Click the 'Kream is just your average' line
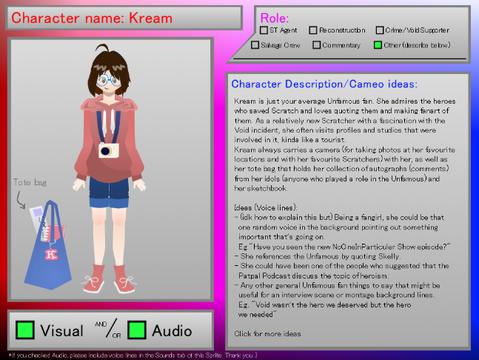Viewport: 479px width, 360px height. 345,101
